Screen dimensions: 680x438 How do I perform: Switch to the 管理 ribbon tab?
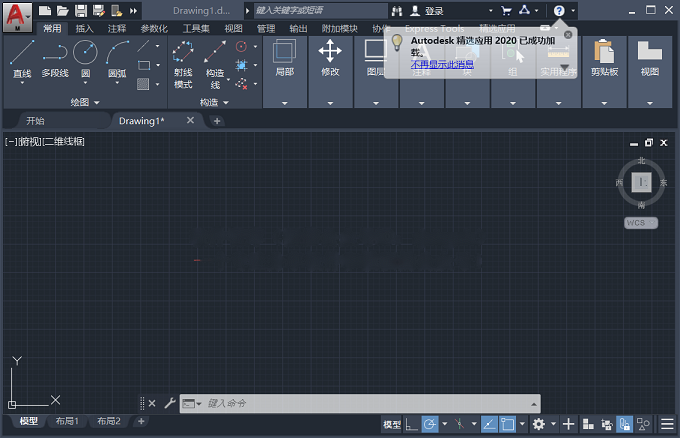(266, 29)
